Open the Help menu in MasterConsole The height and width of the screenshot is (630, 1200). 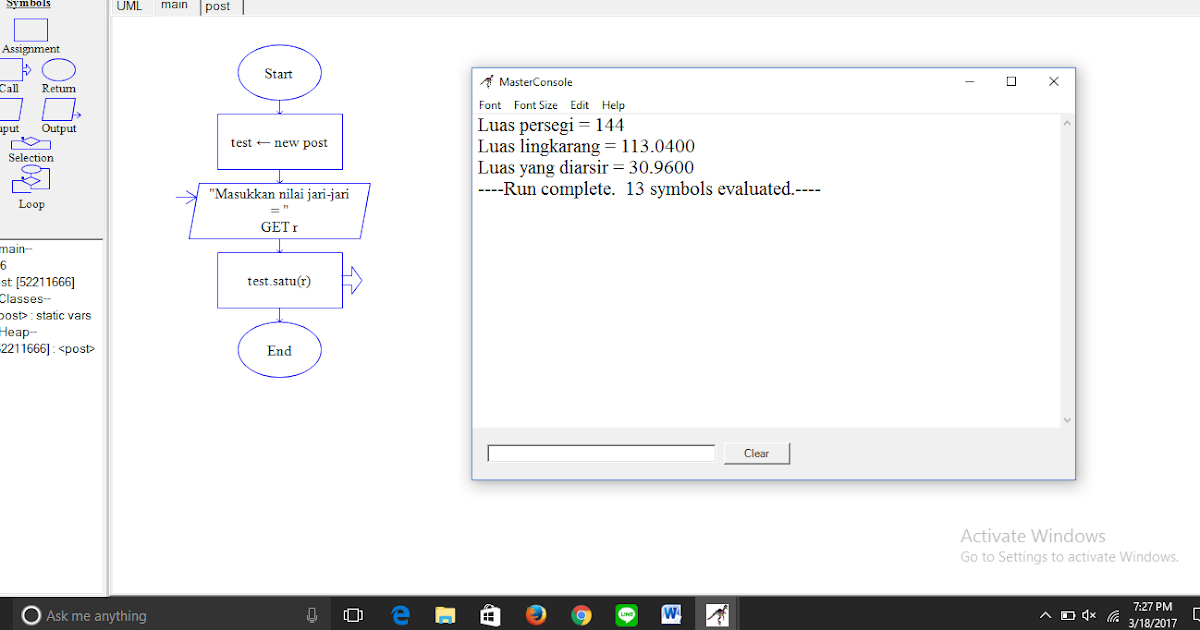(613, 105)
